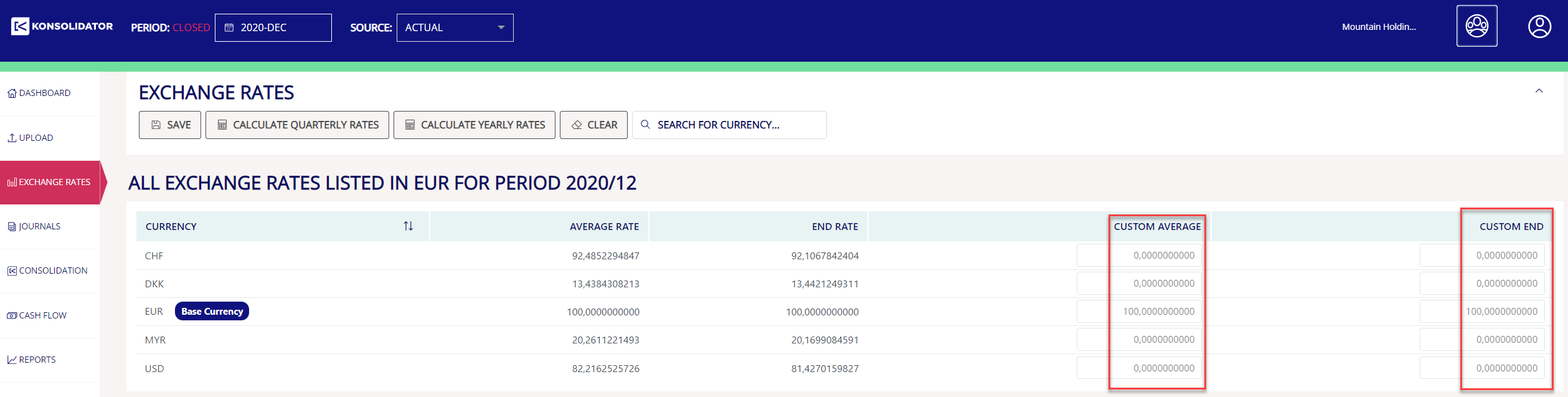This screenshot has height=397, width=1568.
Task: Click the DKK custom end input
Action: tap(1482, 284)
